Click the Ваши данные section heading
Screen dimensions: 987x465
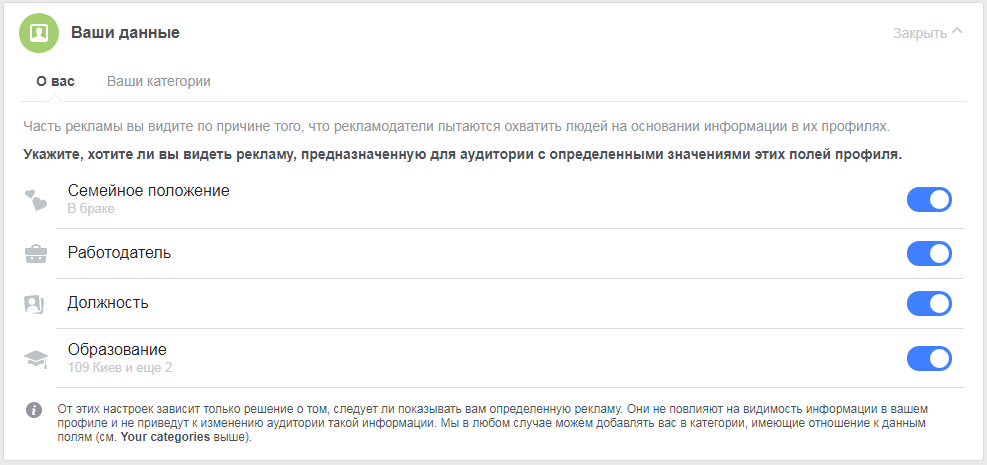(x=125, y=33)
